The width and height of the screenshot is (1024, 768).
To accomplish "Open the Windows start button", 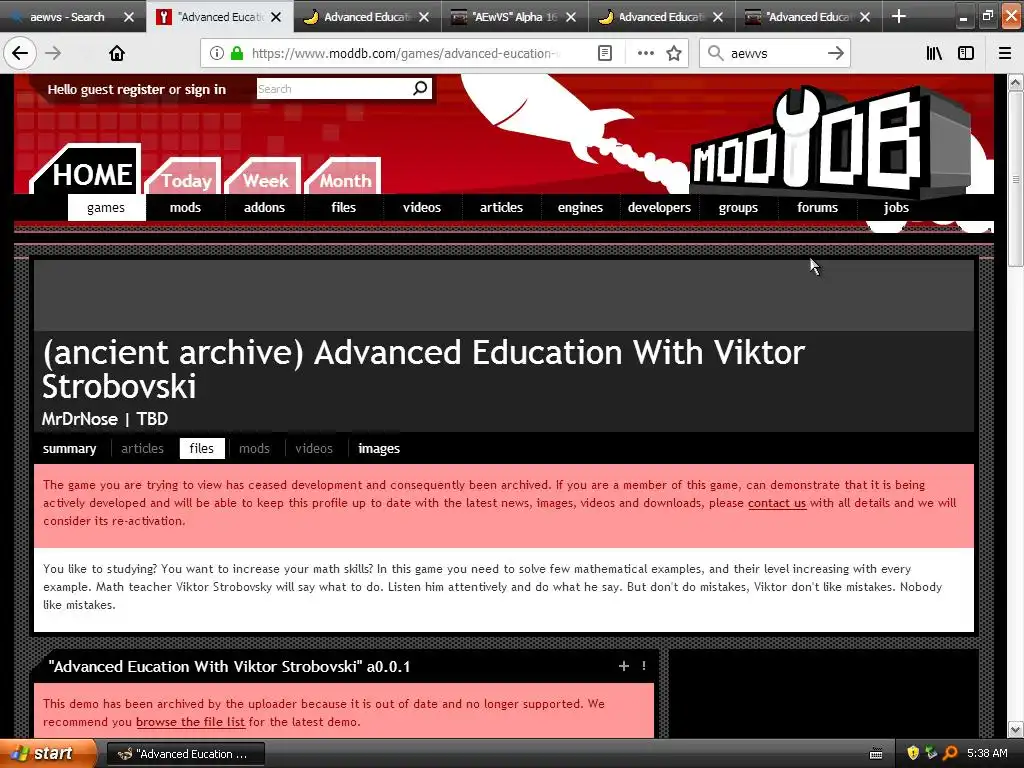I will 48,754.
